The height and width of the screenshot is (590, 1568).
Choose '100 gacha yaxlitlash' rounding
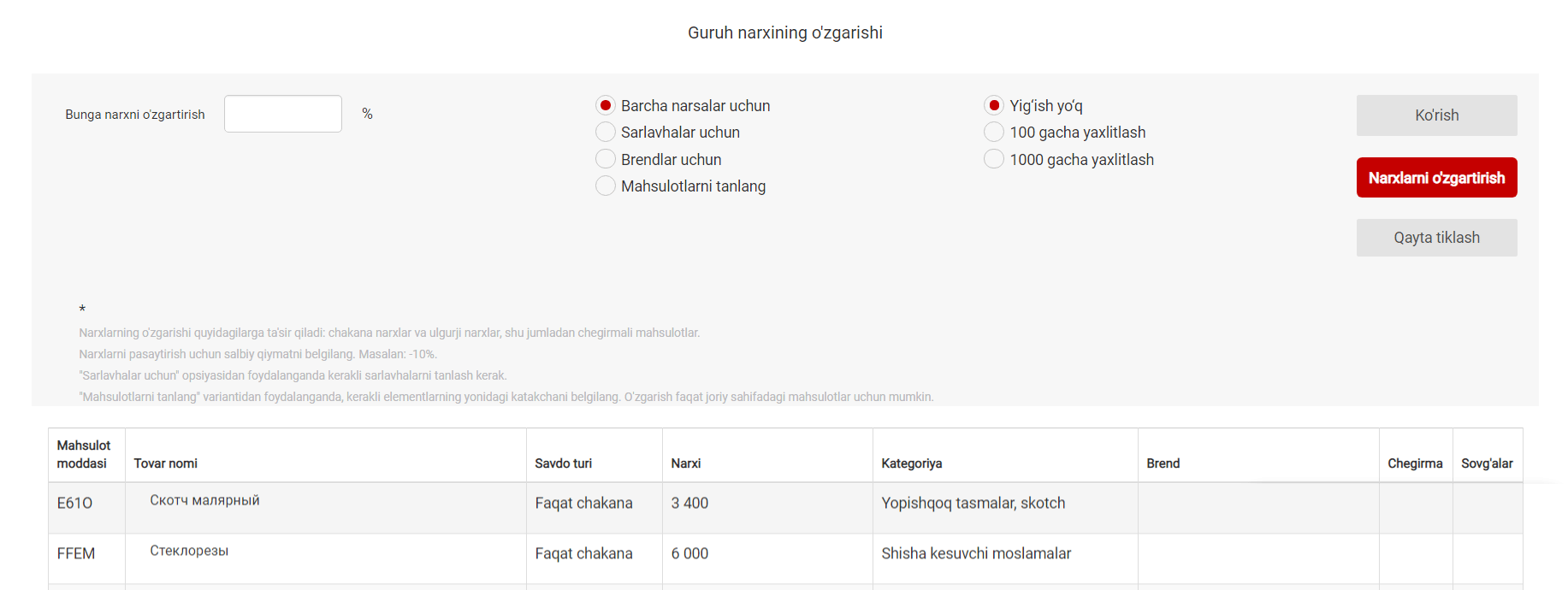994,132
